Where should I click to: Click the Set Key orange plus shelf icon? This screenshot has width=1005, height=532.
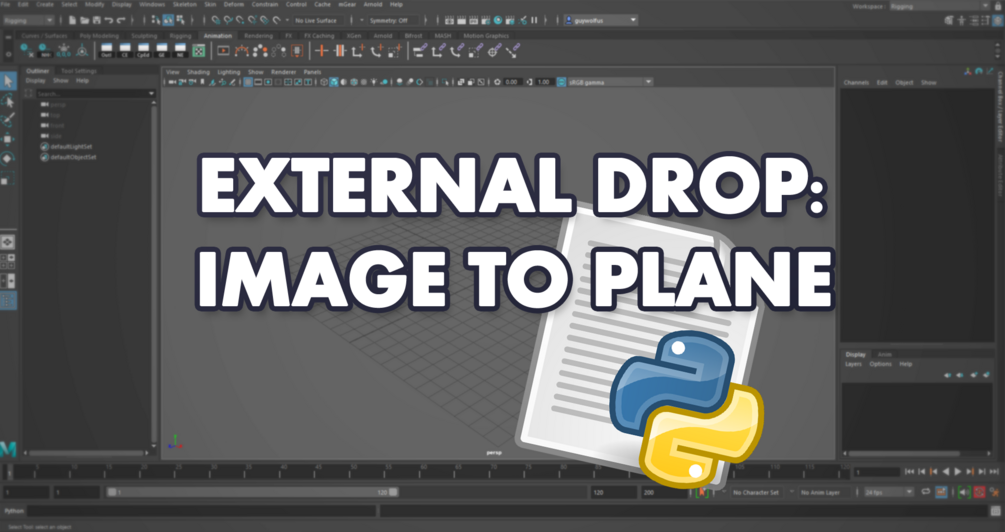pos(322,51)
